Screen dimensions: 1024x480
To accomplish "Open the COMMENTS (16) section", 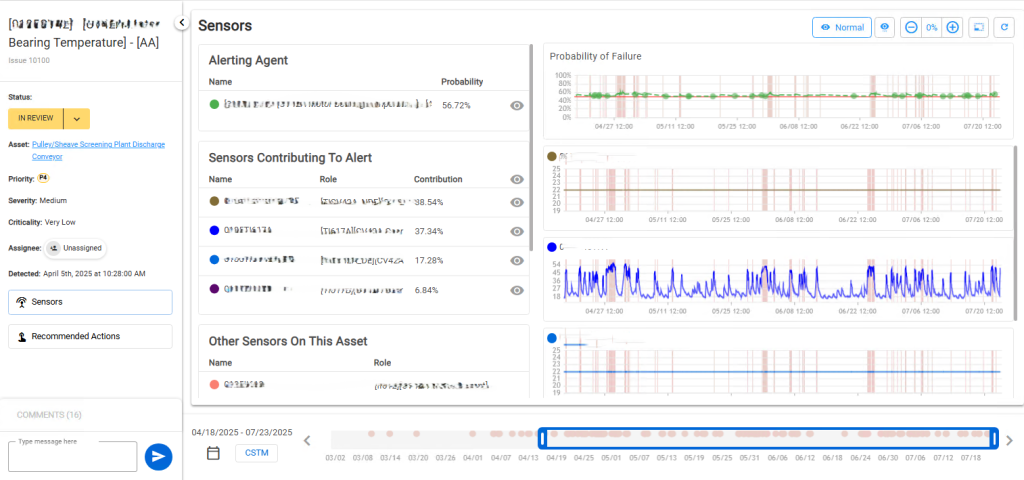I will (49, 415).
